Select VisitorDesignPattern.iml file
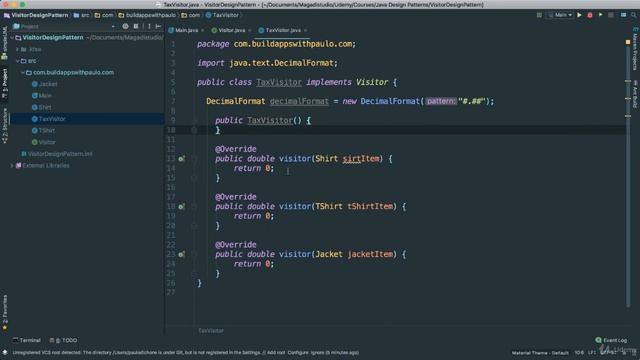 click(x=56, y=154)
